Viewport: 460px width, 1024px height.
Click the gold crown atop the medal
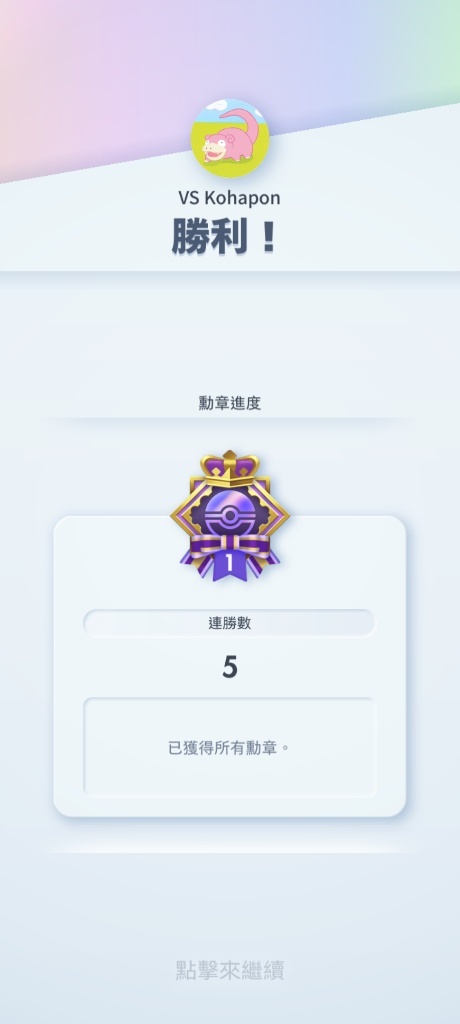click(230, 468)
